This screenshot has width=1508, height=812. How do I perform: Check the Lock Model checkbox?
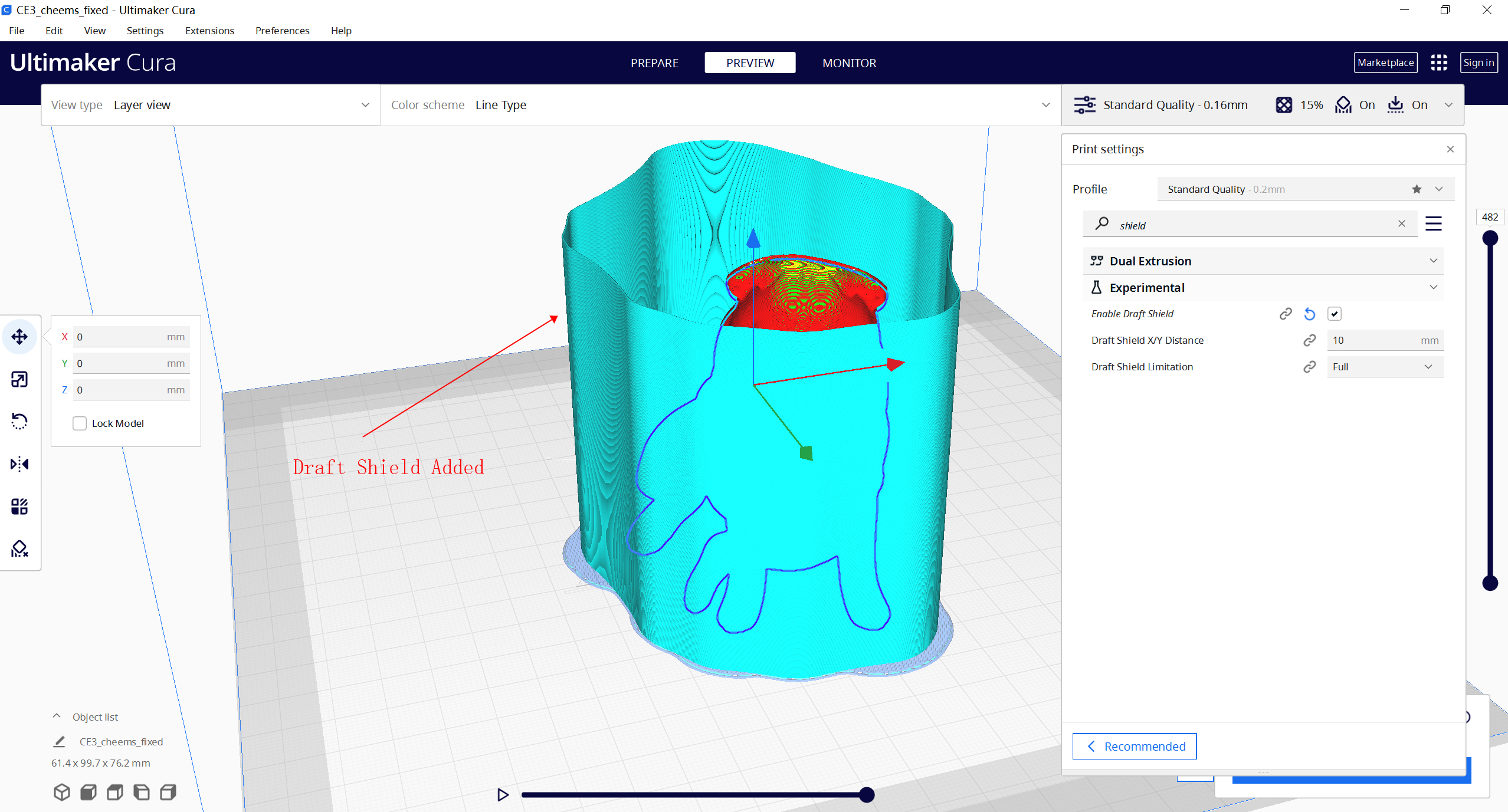(x=80, y=423)
